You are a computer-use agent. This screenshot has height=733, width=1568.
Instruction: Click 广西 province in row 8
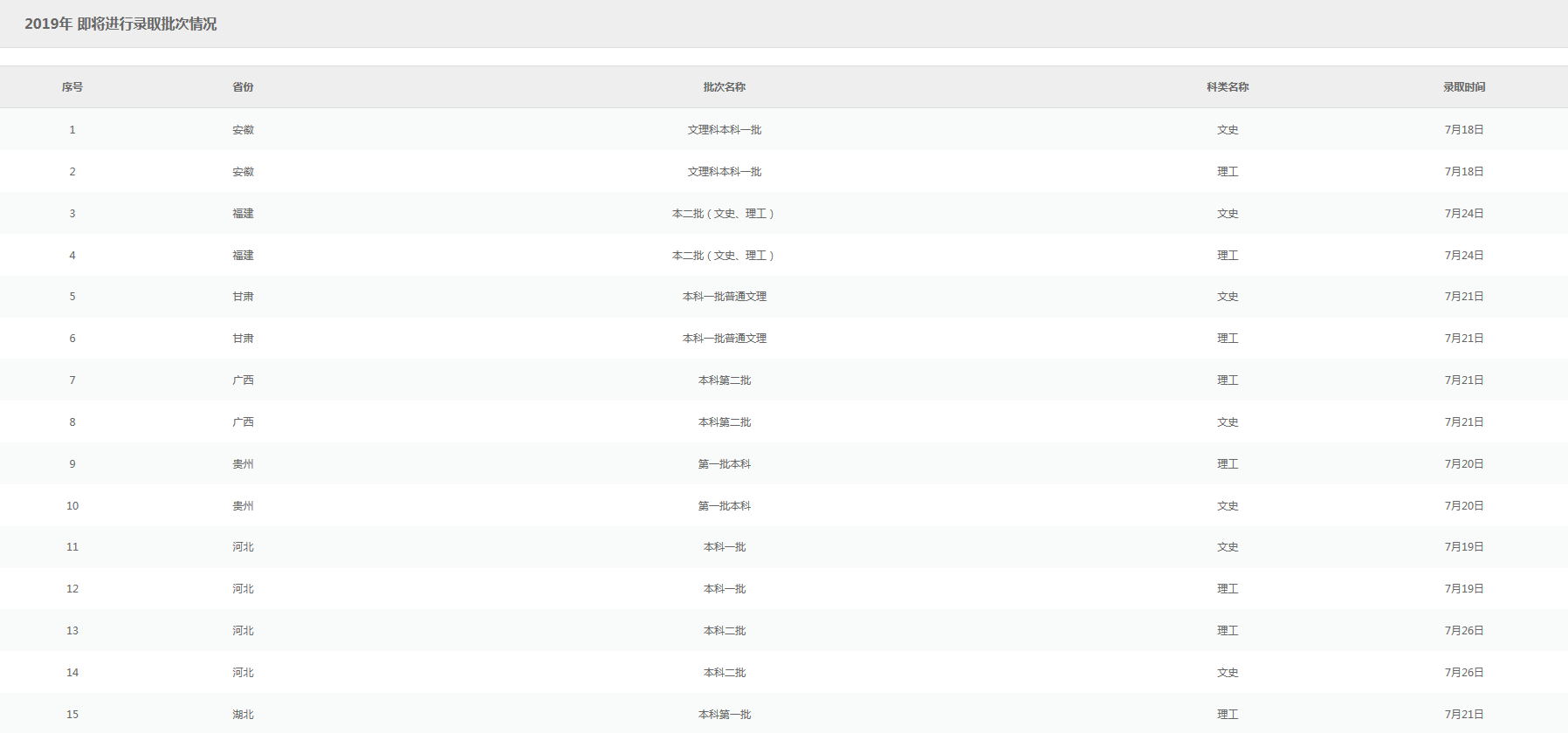pos(243,422)
